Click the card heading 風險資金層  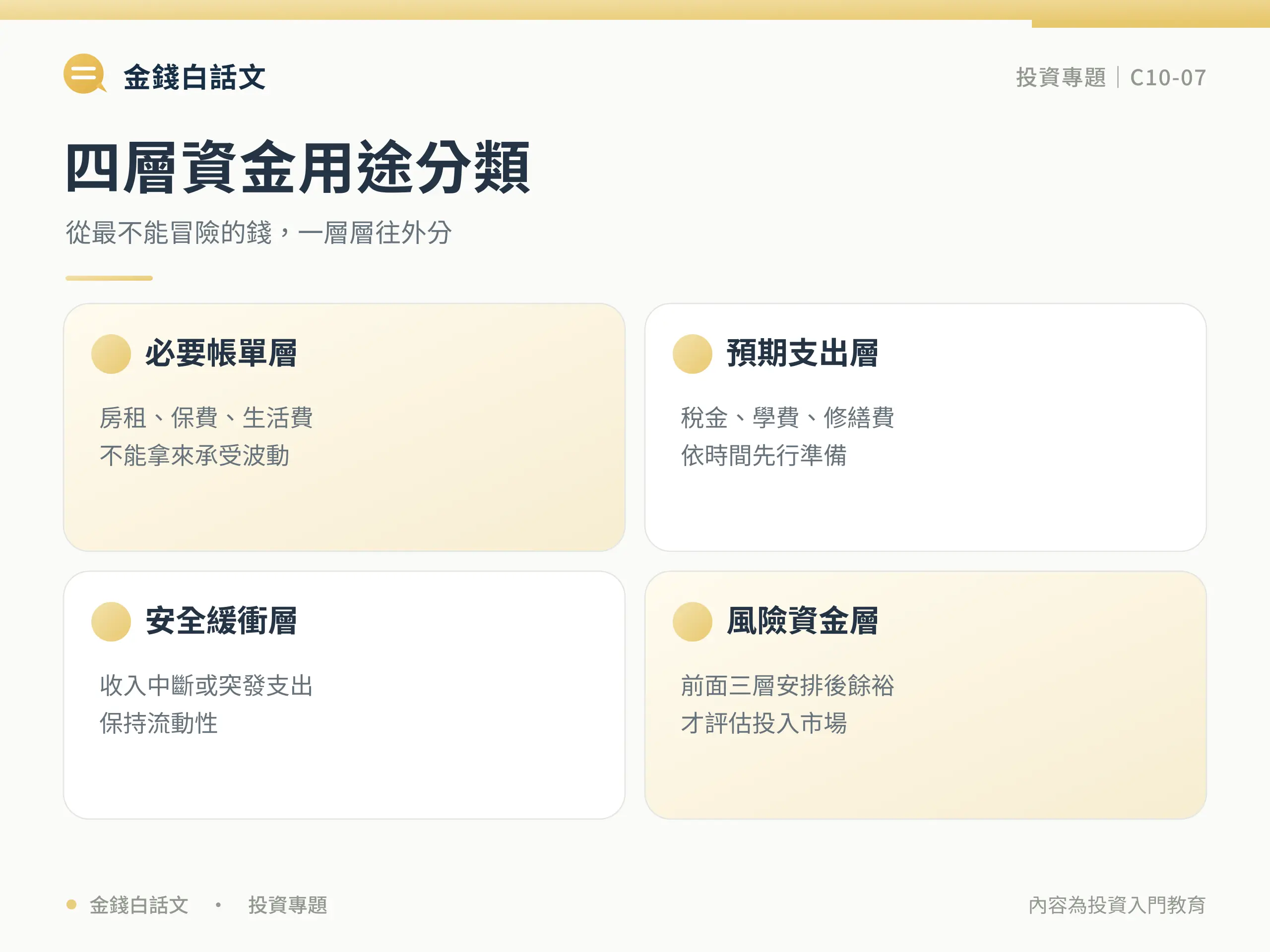(803, 620)
